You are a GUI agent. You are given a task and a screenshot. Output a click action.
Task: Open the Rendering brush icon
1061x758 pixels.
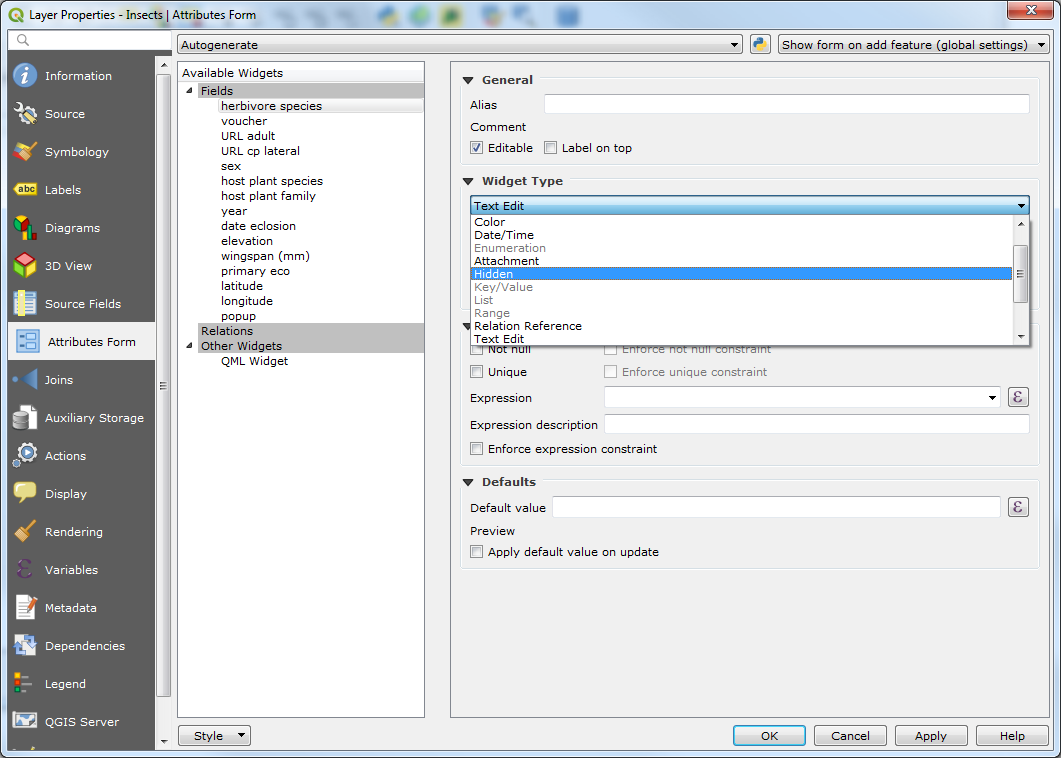25,532
